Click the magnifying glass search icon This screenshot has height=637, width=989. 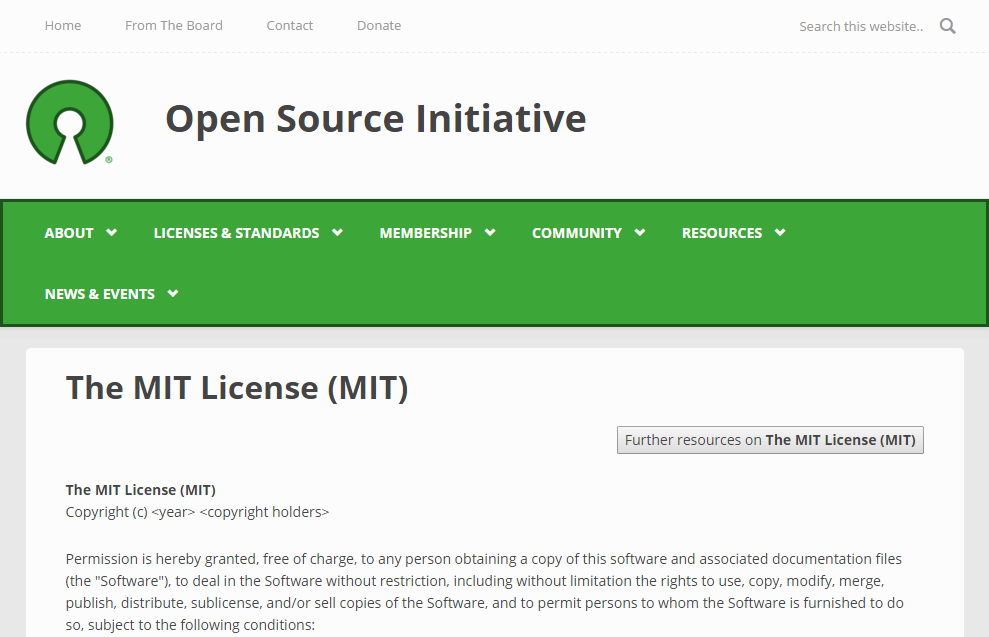(947, 26)
